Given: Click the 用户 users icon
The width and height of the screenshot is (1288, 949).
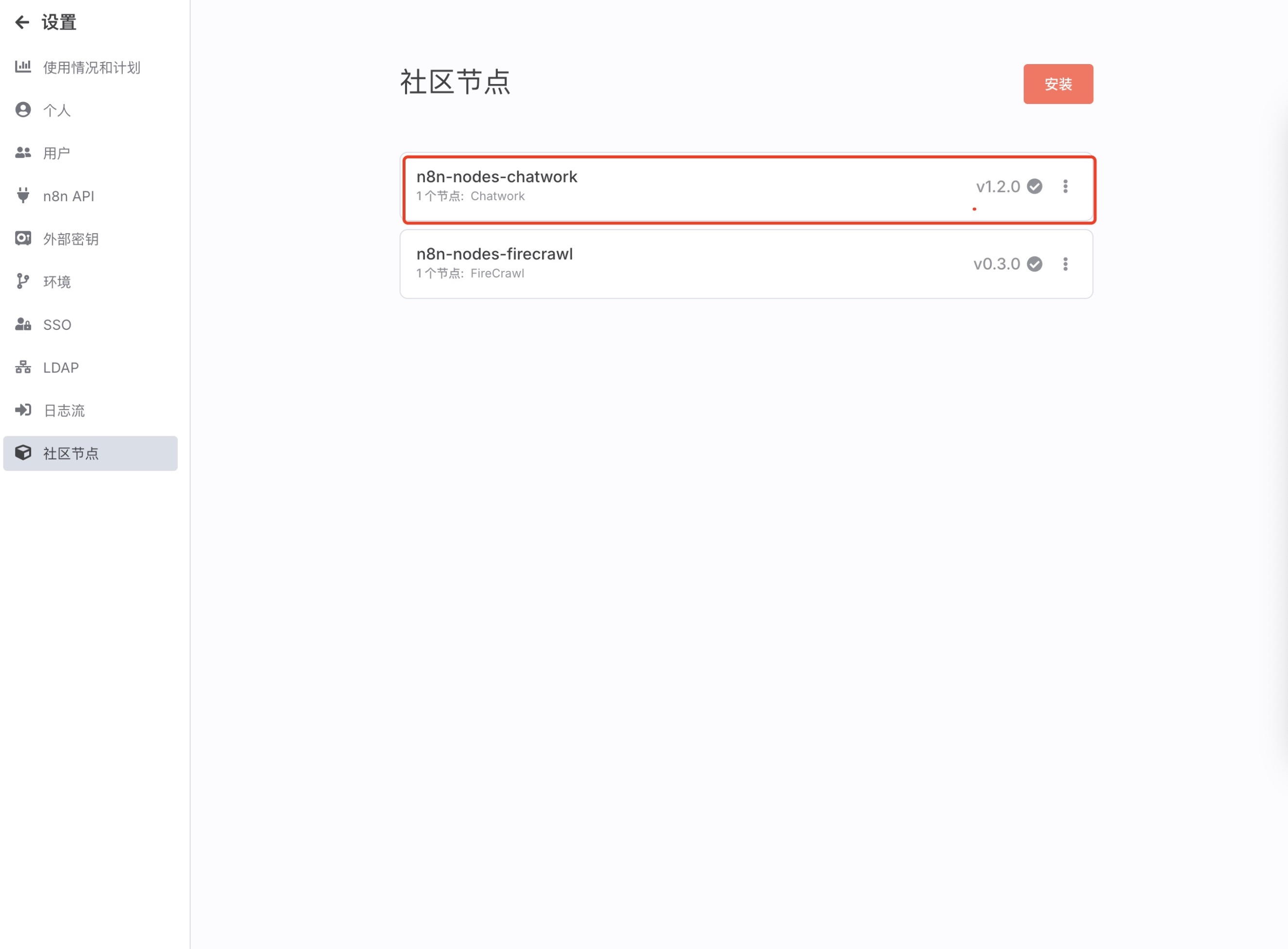Looking at the screenshot, I should (x=23, y=152).
